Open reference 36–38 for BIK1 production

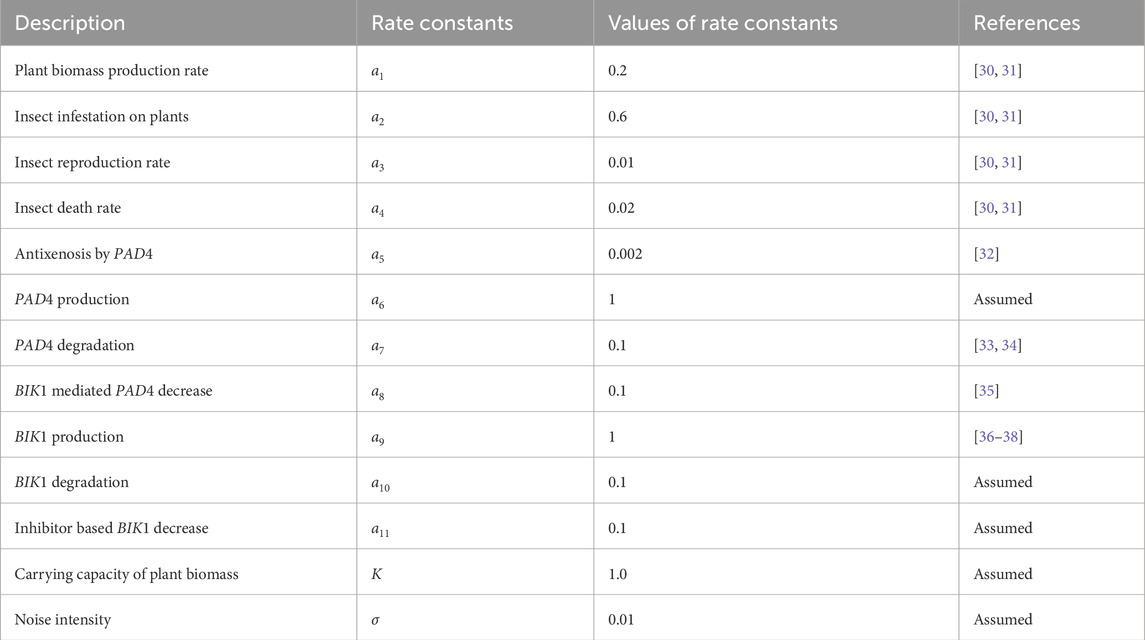pos(997,437)
